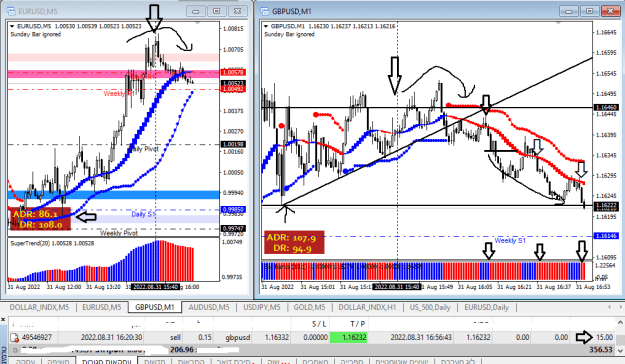The height and width of the screenshot is (364, 625).
Task: Maximize the GBPUSD,M1 chart window
Action: pos(590,11)
